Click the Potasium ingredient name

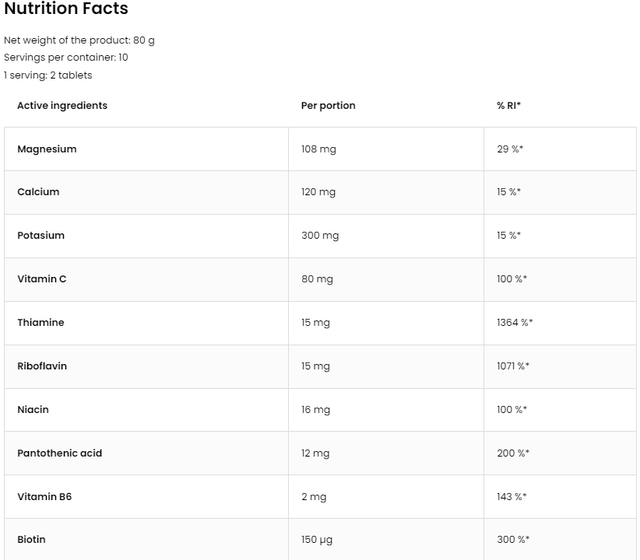click(41, 236)
